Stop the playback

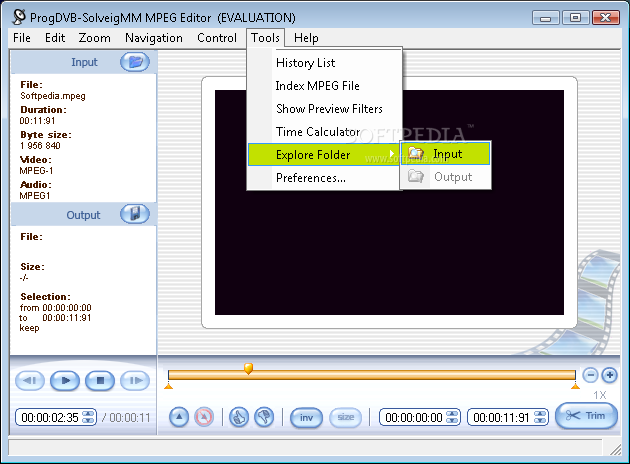100,380
